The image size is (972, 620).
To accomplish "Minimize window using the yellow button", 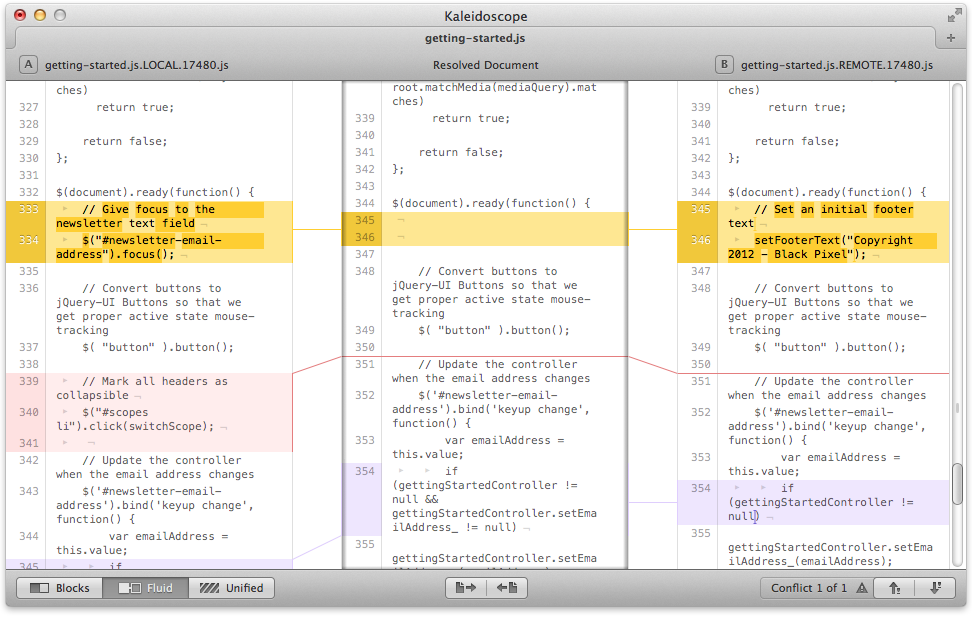I will [x=40, y=16].
